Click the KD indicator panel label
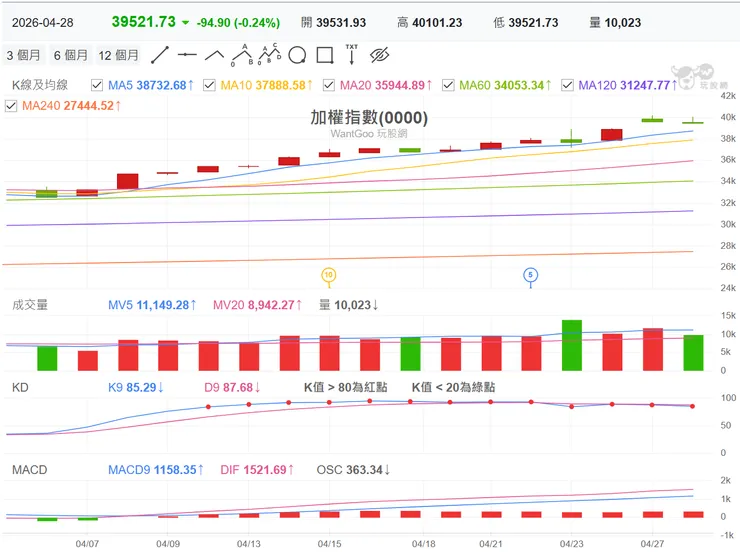Viewport: 740px width, 552px height. pyautogui.click(x=20, y=387)
